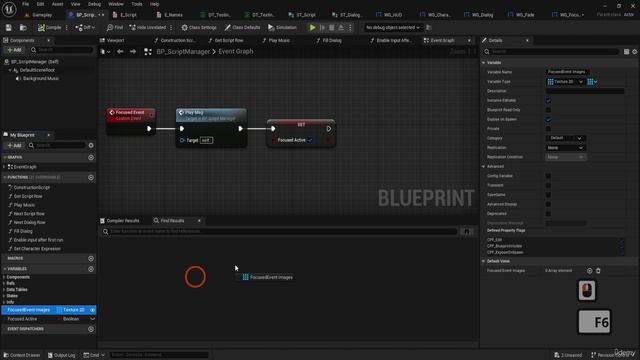Click the Browse to asset icon

[x=23, y=27]
